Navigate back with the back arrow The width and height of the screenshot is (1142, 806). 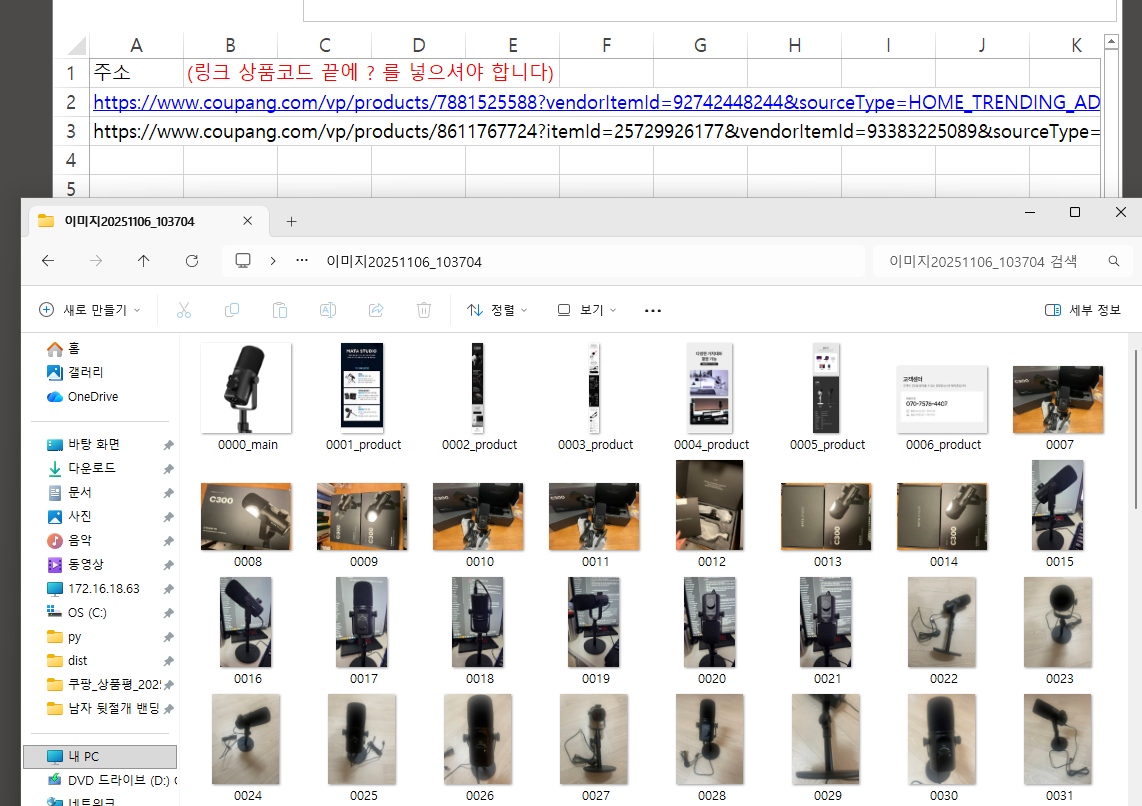click(x=48, y=261)
